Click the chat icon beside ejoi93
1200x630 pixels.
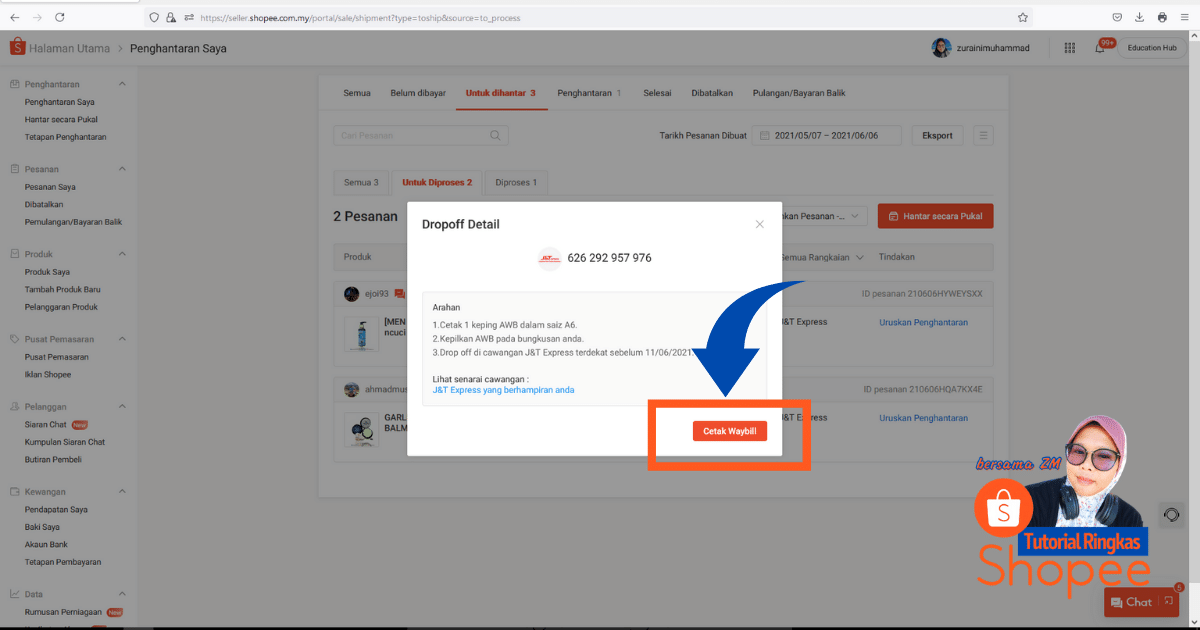pos(400,294)
